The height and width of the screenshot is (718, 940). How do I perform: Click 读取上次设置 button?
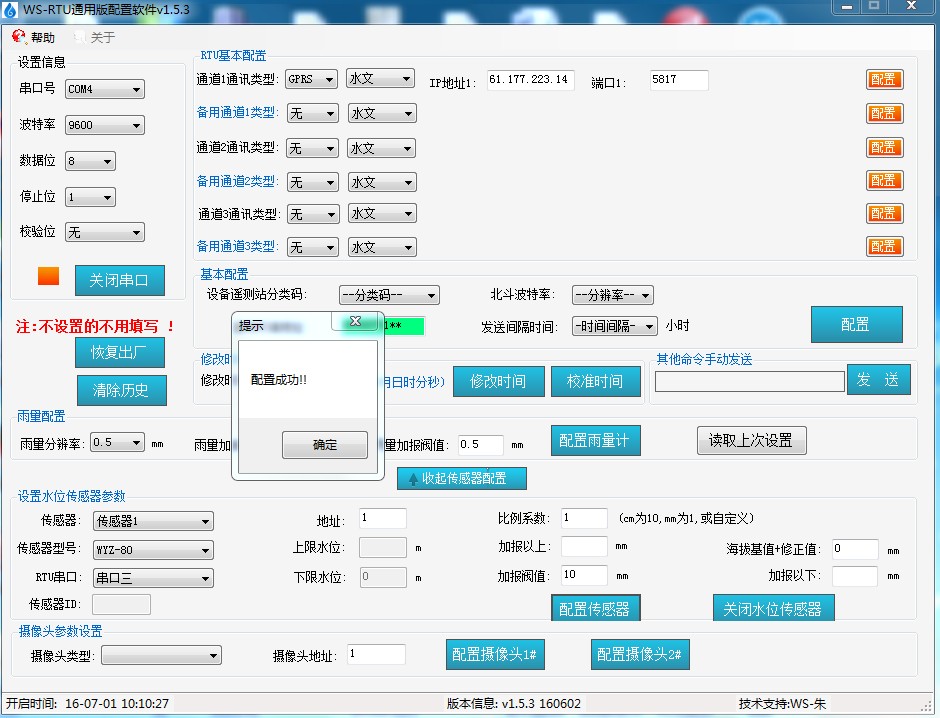pos(751,440)
